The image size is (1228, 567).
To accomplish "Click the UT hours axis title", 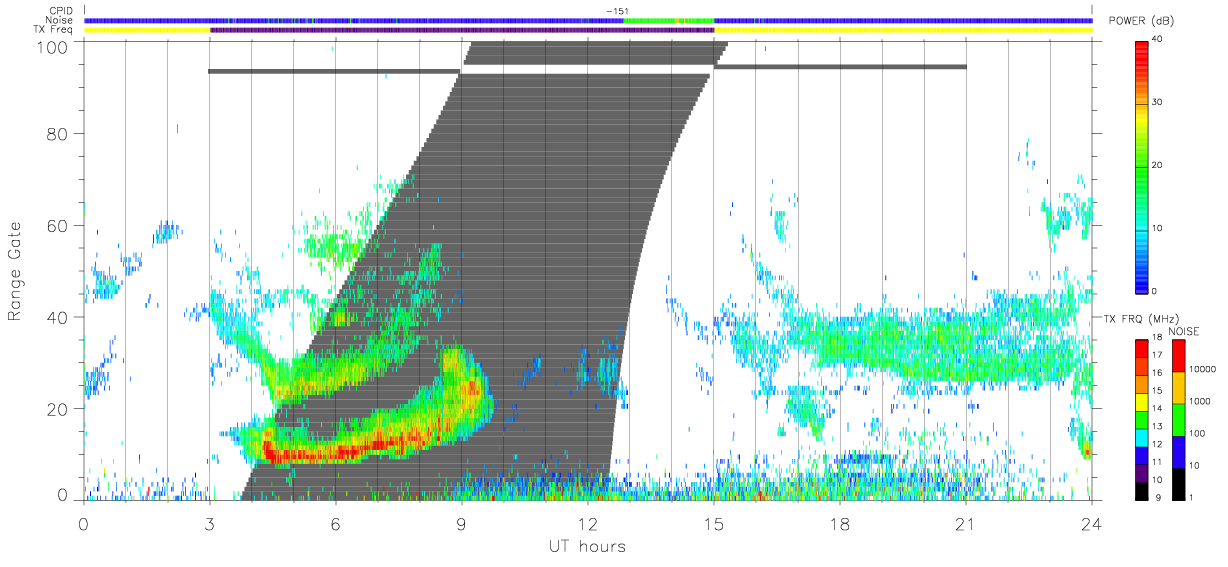I will [x=586, y=546].
